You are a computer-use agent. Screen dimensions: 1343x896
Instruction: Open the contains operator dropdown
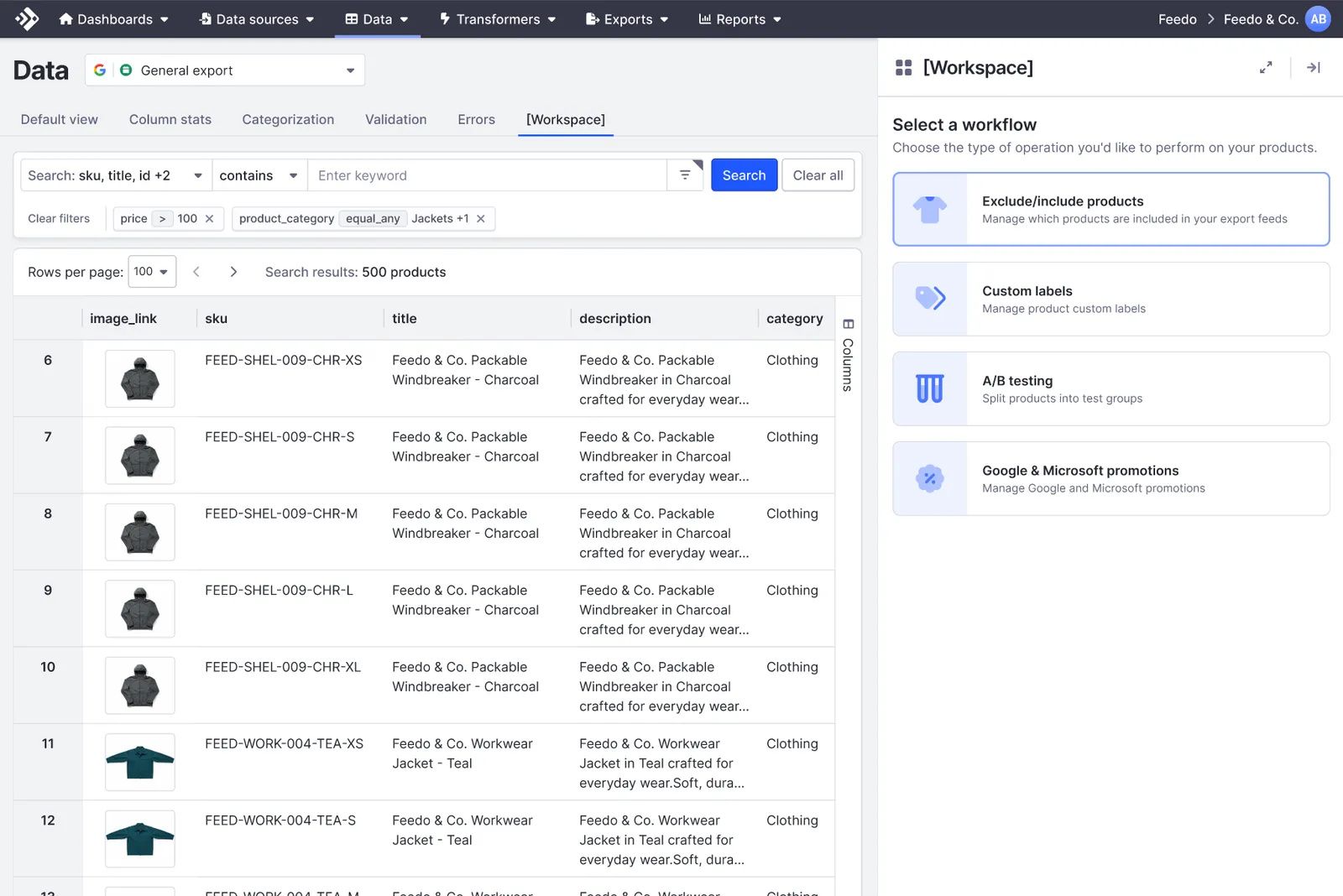(x=259, y=175)
